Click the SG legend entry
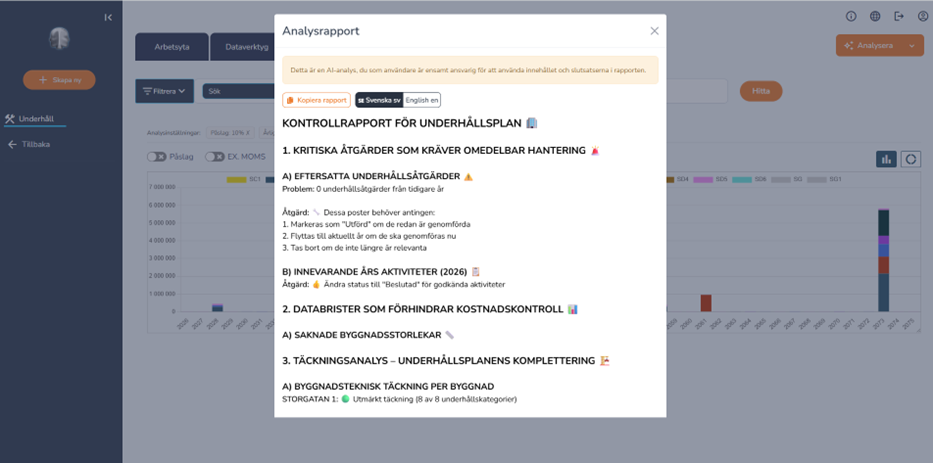The height and width of the screenshot is (463, 933). [789, 179]
